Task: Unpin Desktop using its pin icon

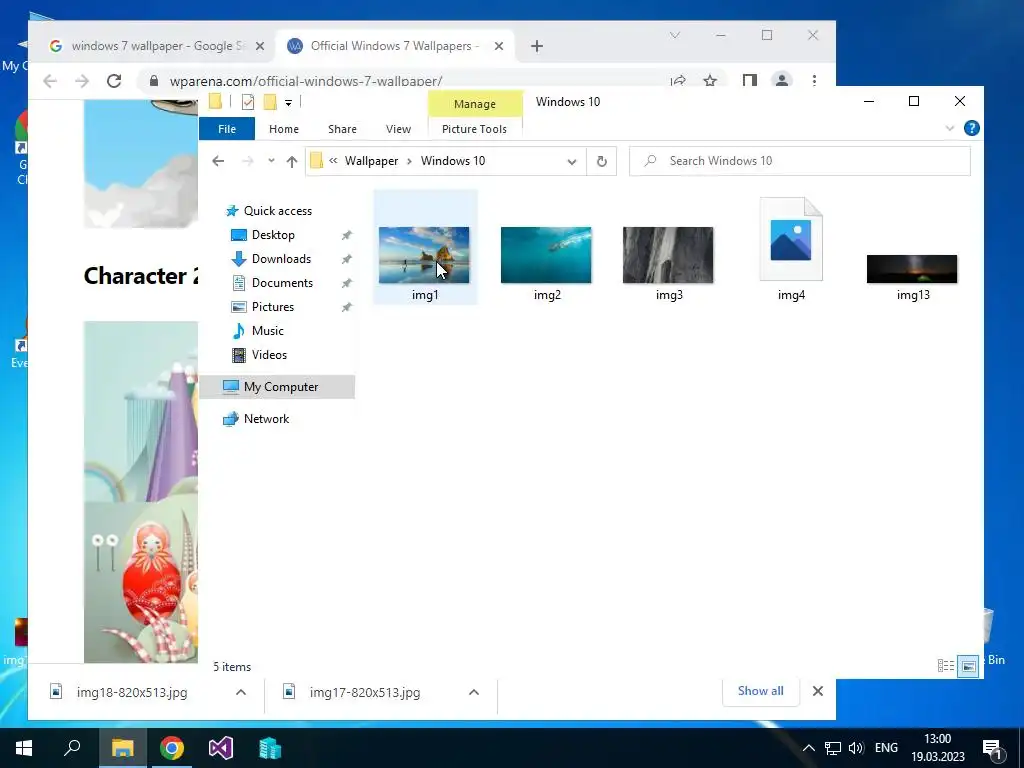Action: point(346,235)
